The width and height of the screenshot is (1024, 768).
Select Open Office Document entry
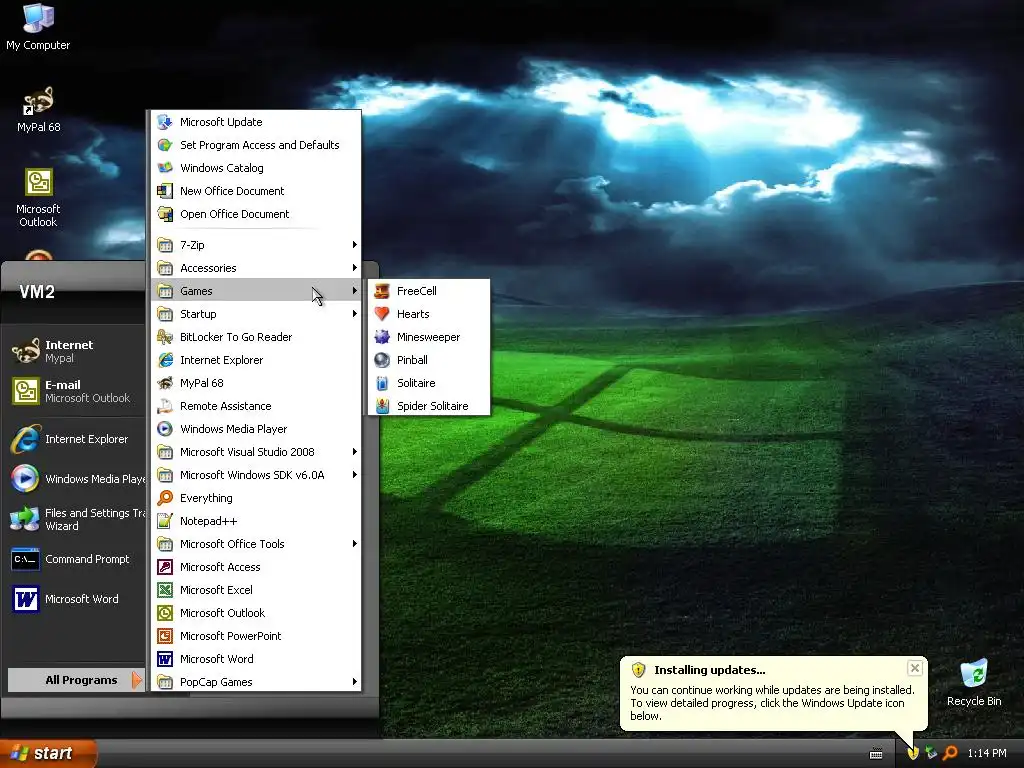[x=256, y=214]
